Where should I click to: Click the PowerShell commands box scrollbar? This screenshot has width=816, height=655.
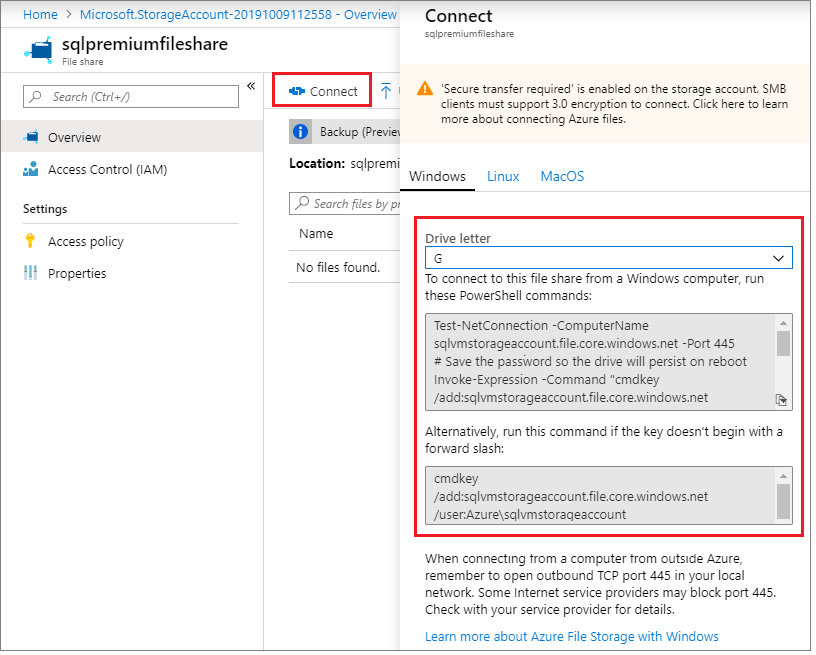pyautogui.click(x=783, y=344)
